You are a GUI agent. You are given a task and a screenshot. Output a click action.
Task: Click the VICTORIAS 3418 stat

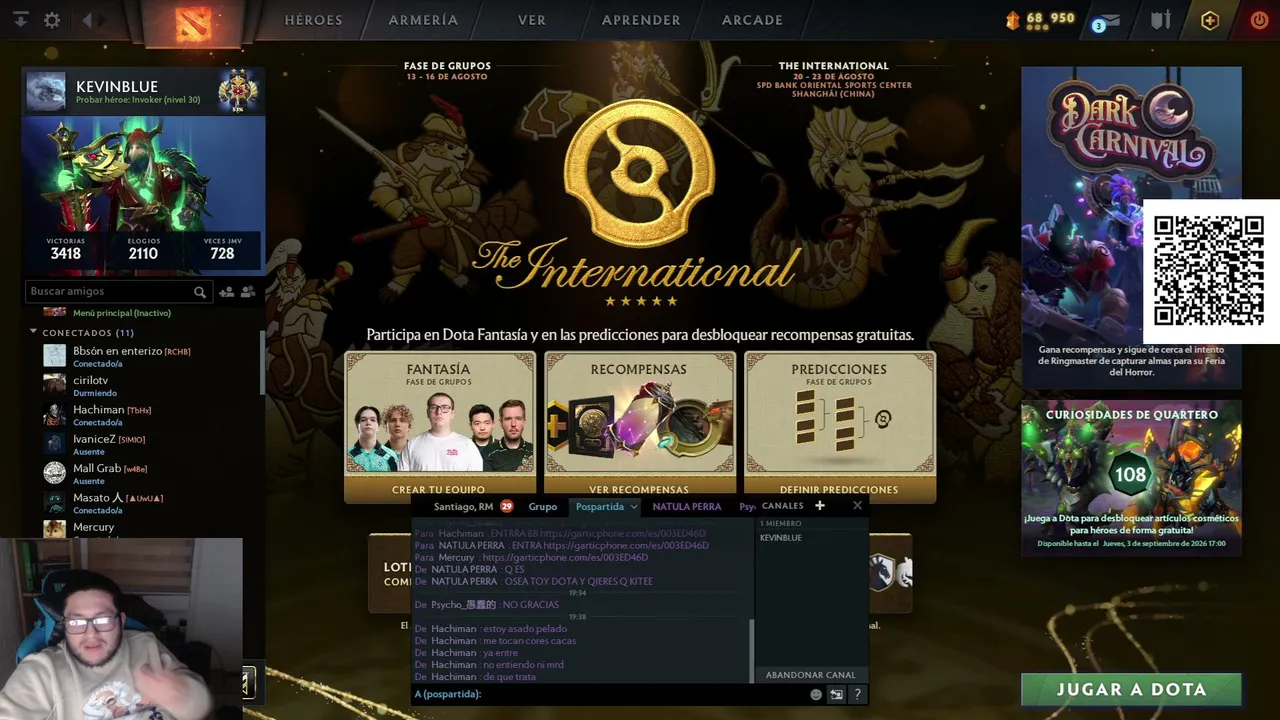[x=66, y=249]
